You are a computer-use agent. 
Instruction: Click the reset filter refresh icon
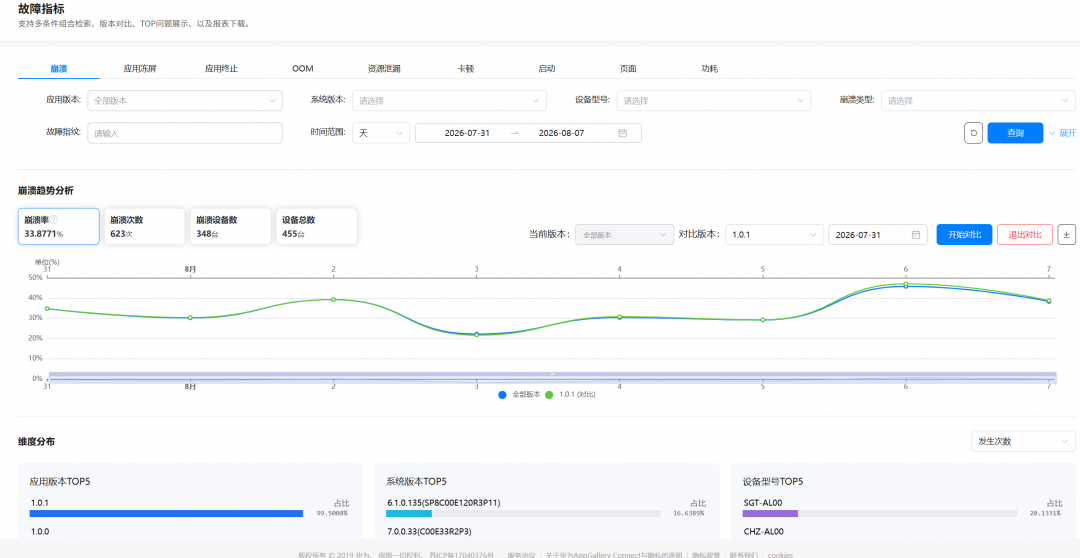click(x=973, y=133)
